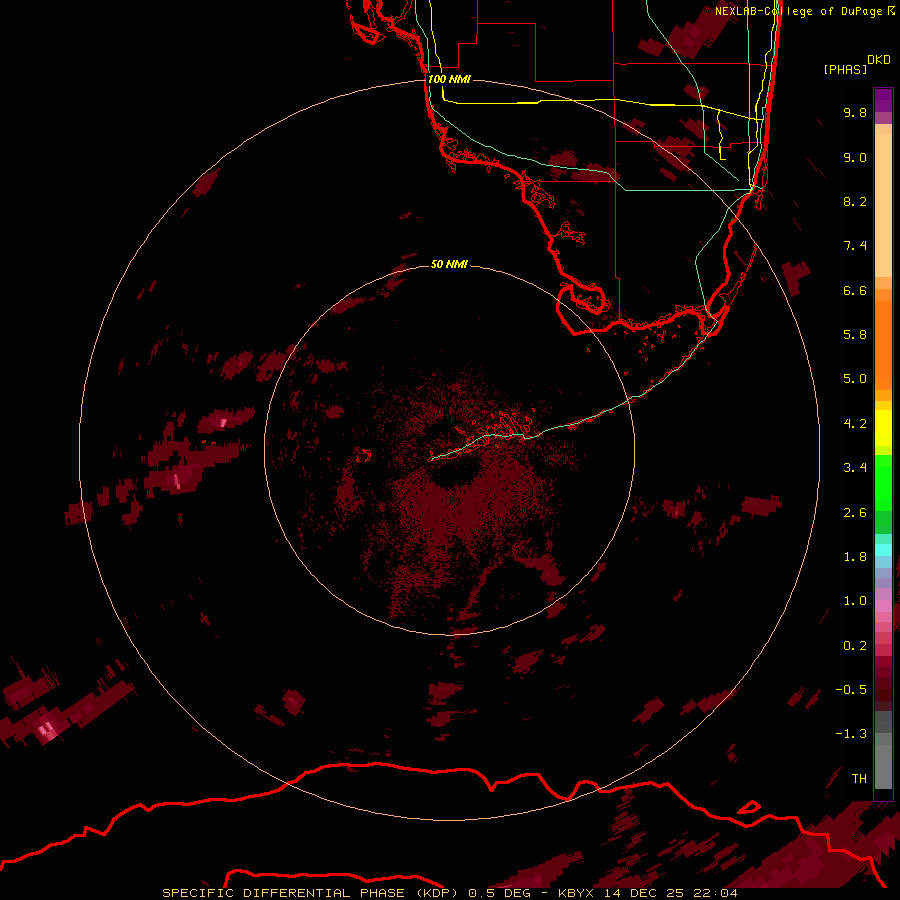Screen dimensions: 900x900
Task: Click the 6.6 value on the scale
Action: 855,290
